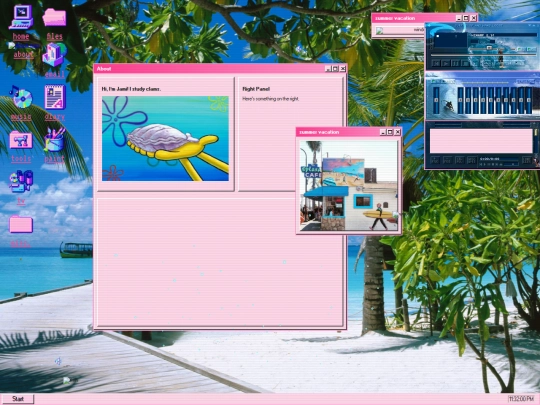The height and width of the screenshot is (405, 540).
Task: Close the About window
Action: click(x=343, y=69)
